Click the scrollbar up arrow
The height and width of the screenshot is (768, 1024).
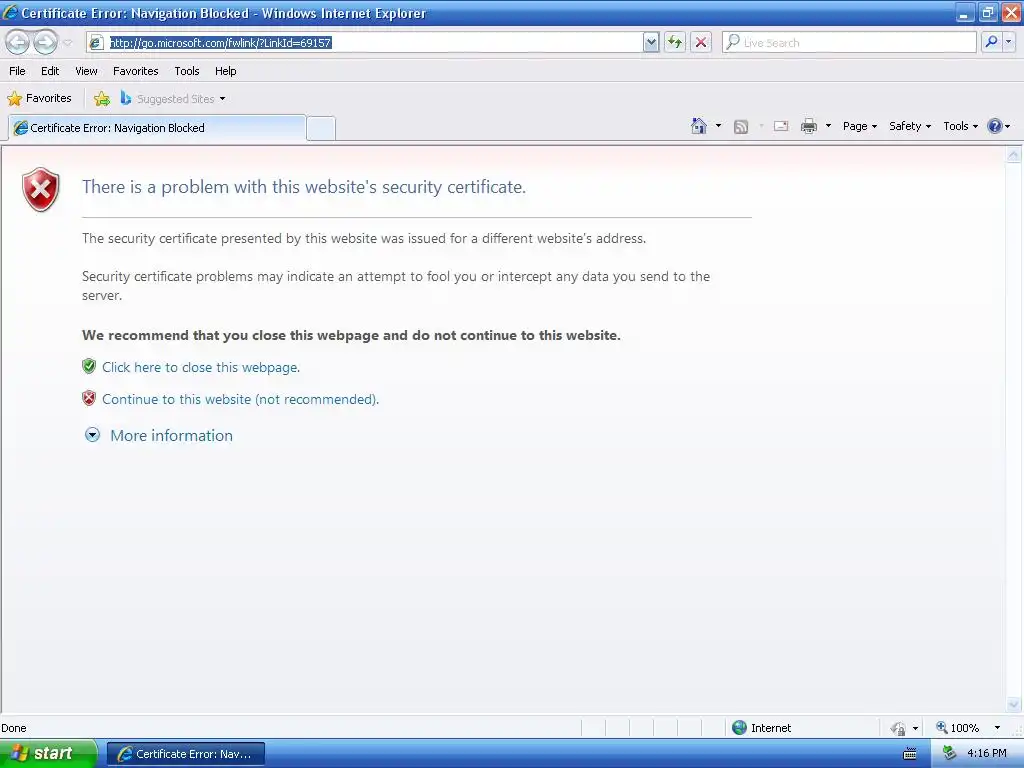point(1014,155)
